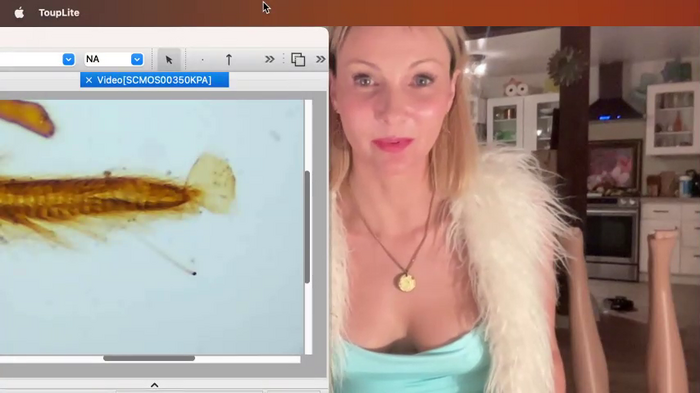Image resolution: width=700 pixels, height=393 pixels.
Task: Expand overflow chevron after windows icon
Action: (321, 59)
